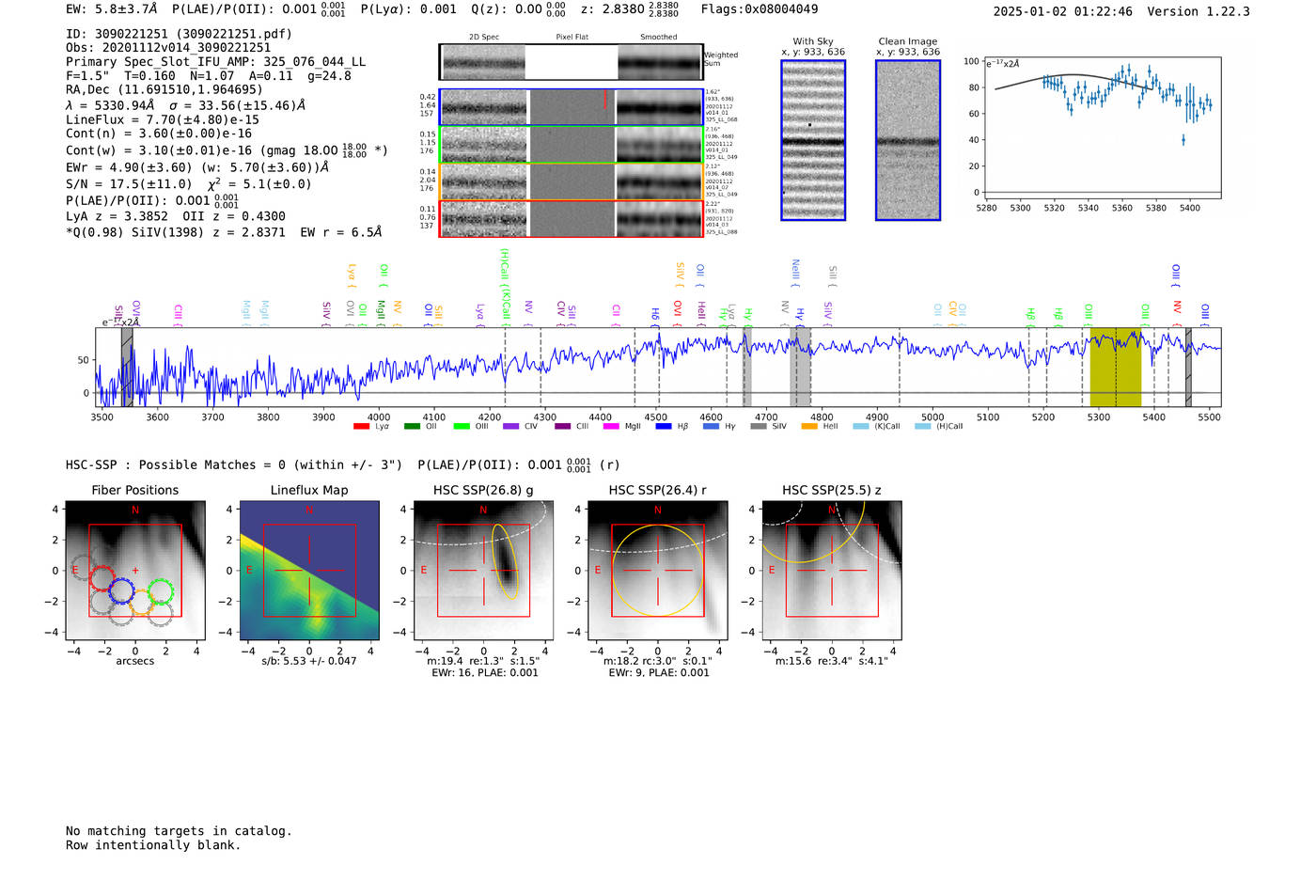Viewport: 1316px width, 896px height.
Task: Select the HSC SSP(26.4) r cutout image
Action: coord(657,571)
